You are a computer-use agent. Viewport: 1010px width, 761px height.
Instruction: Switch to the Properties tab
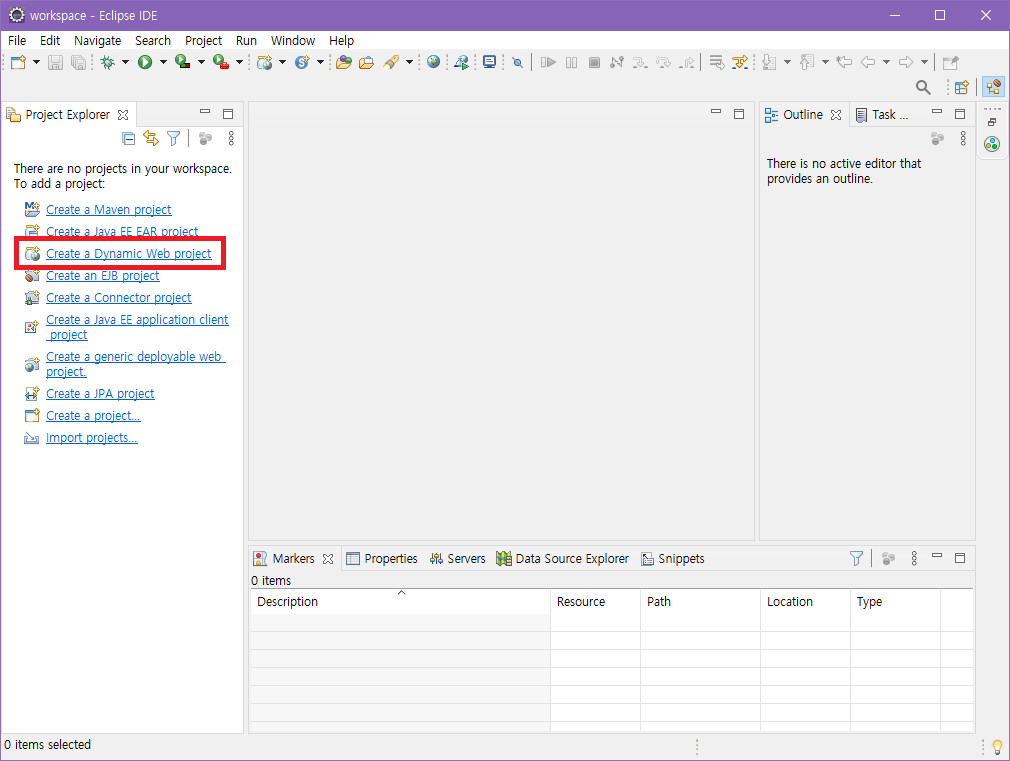382,559
